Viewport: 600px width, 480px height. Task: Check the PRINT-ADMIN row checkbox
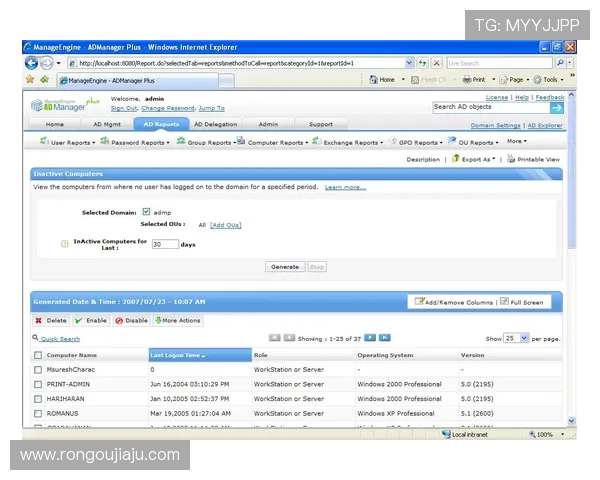click(38, 384)
